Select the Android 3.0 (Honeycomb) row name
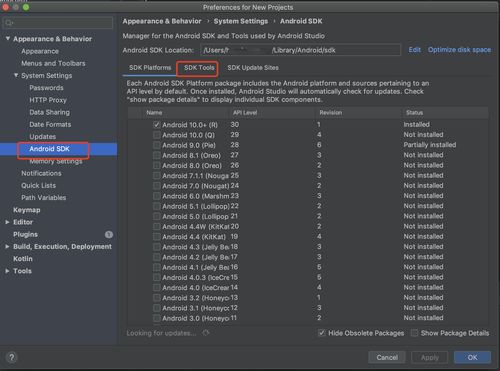This screenshot has height=371, width=500. point(195,318)
